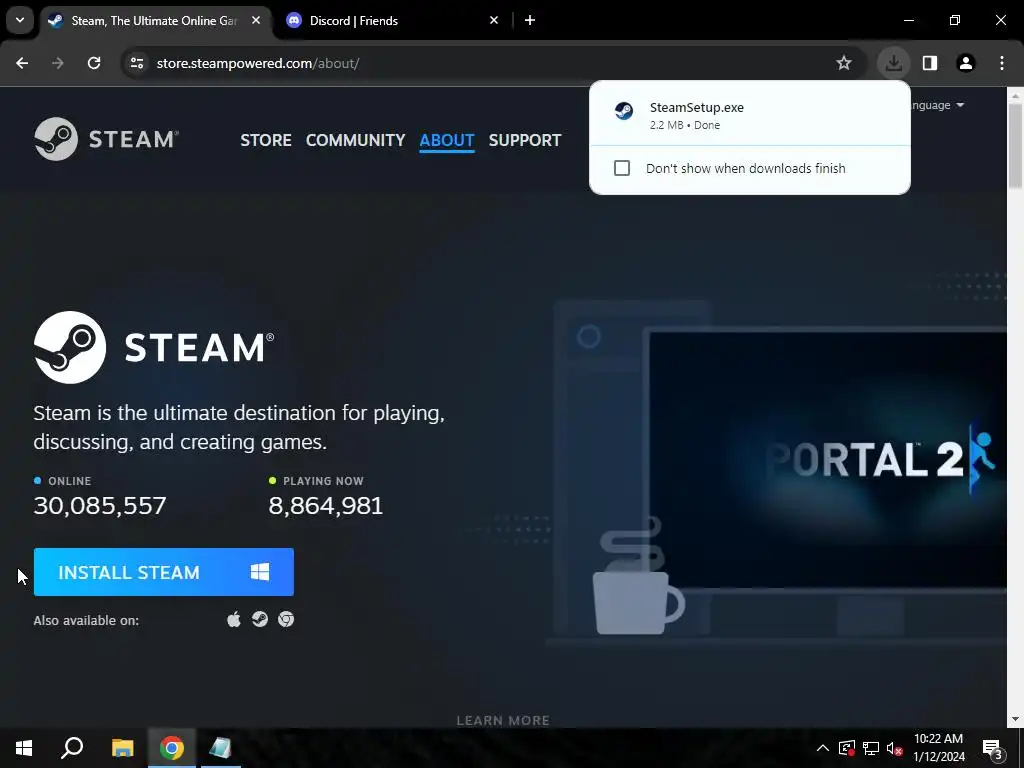Open the Chrome tab search dropdown
1024x768 pixels.
tap(20, 20)
